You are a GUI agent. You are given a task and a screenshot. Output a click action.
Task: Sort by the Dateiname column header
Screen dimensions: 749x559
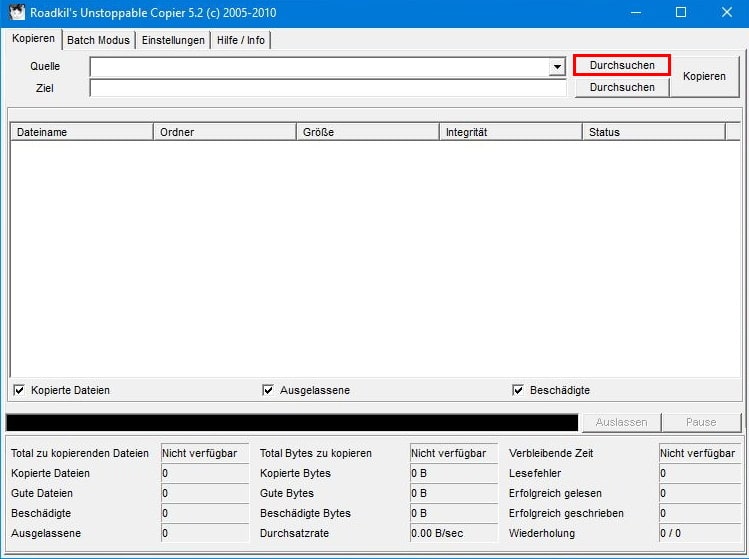click(82, 132)
